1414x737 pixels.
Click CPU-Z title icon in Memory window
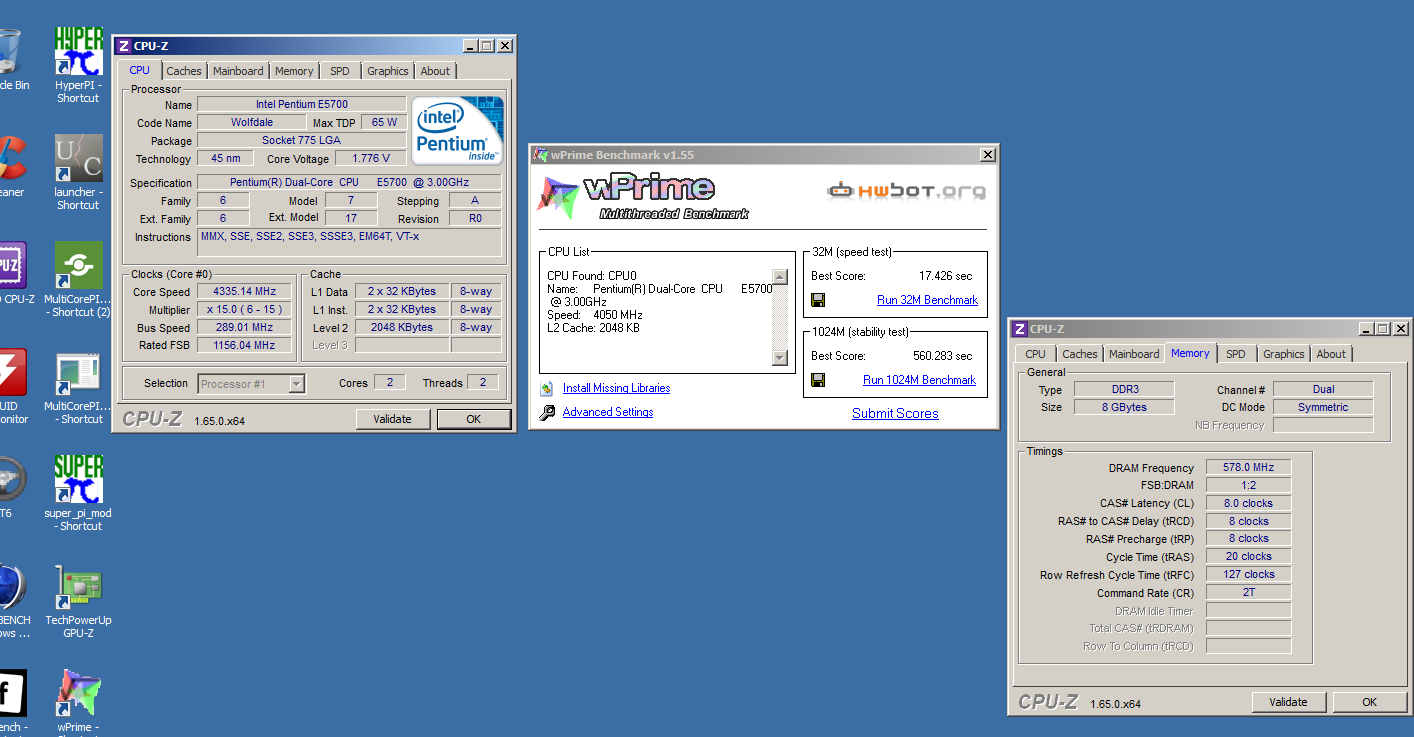pos(1019,329)
